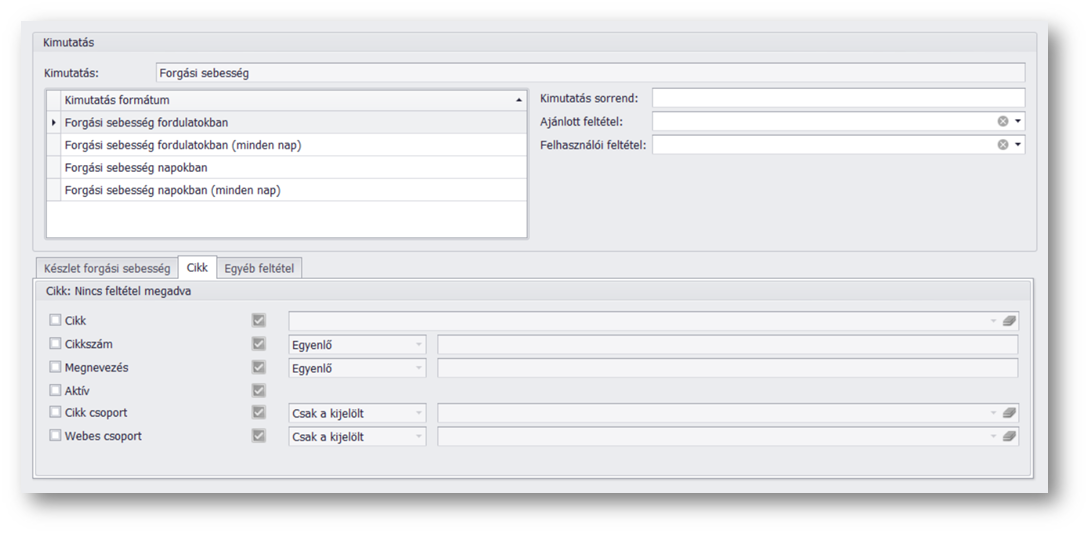
Task: Open the Cikkszám Egyenlő operator dropdown
Action: (417, 345)
